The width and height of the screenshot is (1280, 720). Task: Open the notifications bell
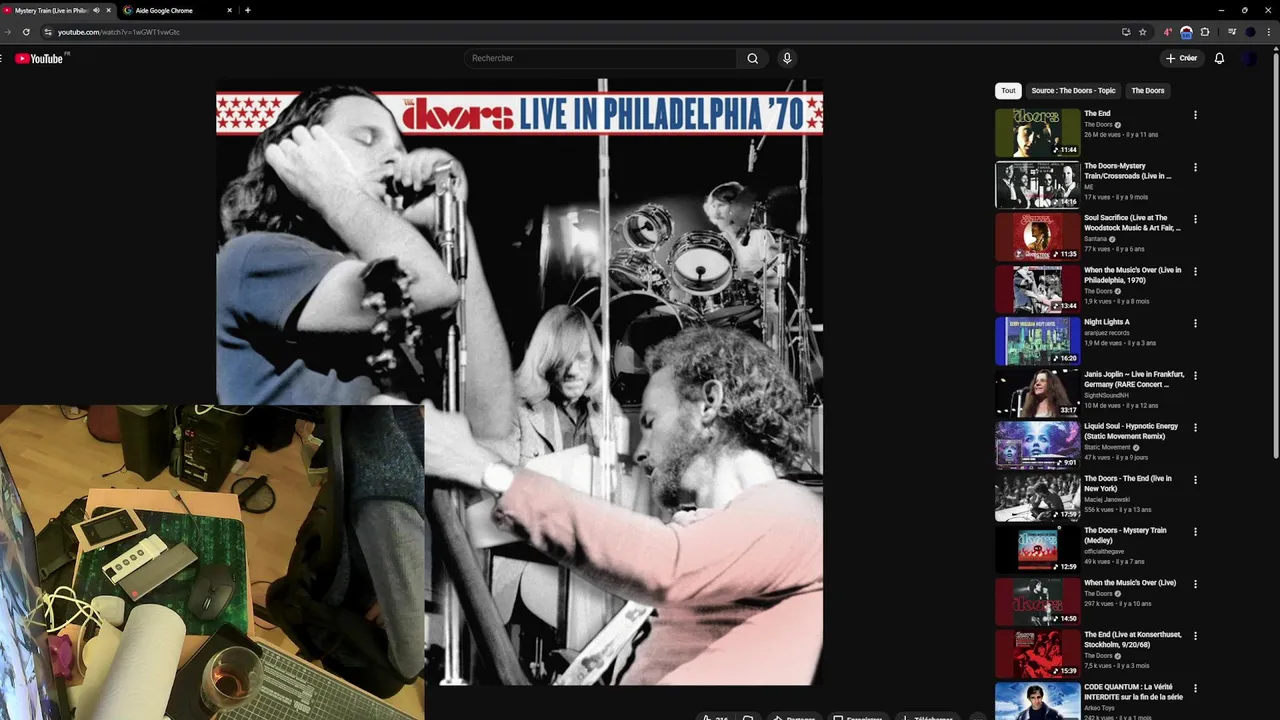click(1219, 58)
